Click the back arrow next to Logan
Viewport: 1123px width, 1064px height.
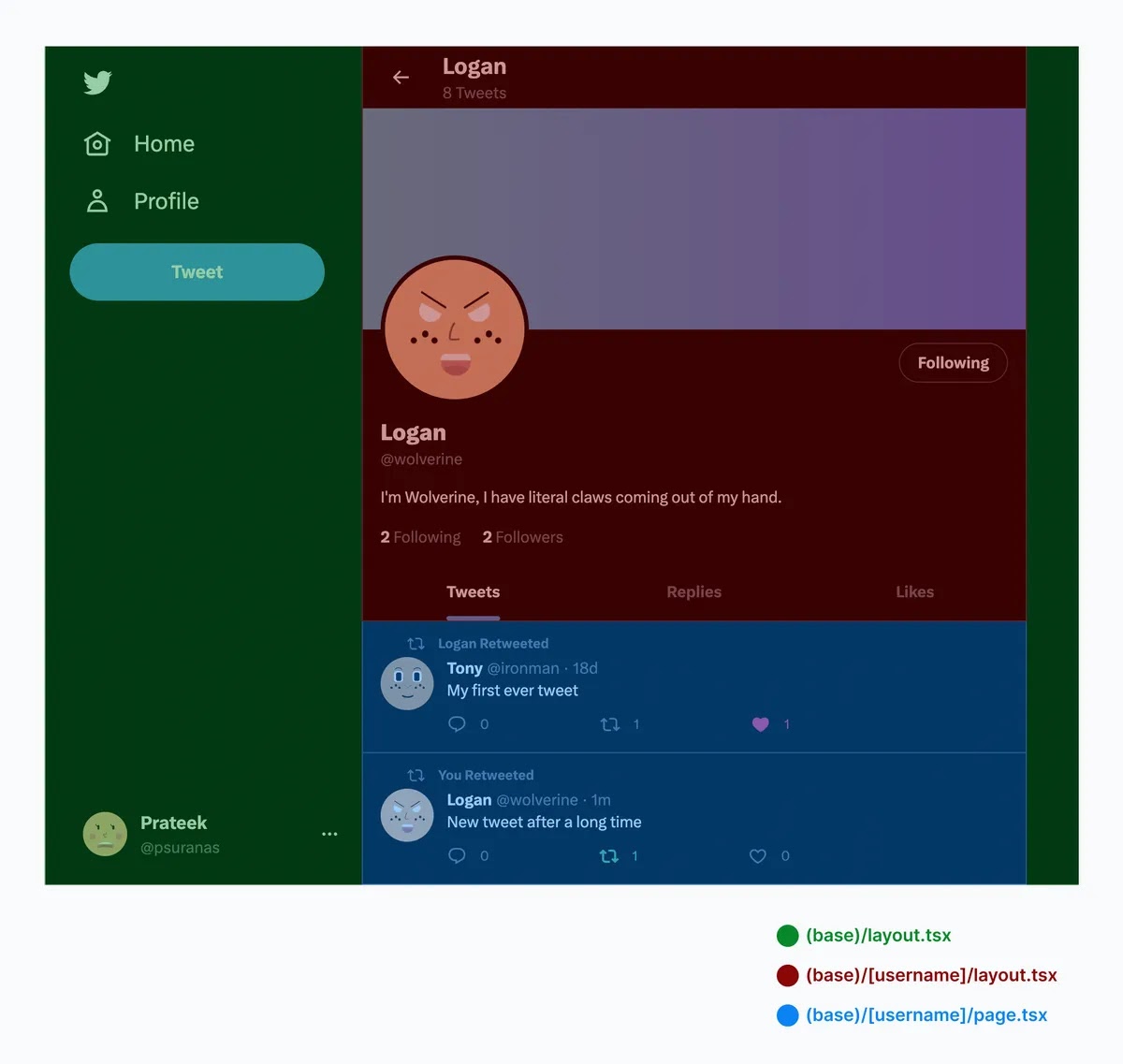[401, 78]
